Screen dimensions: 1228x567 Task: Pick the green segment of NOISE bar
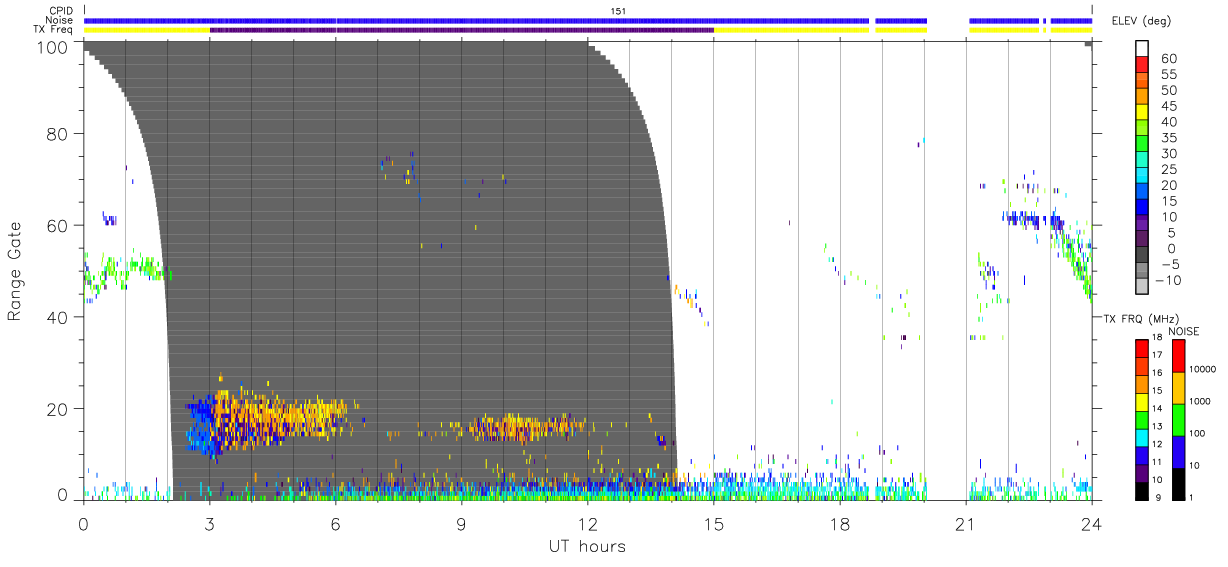(1178, 419)
